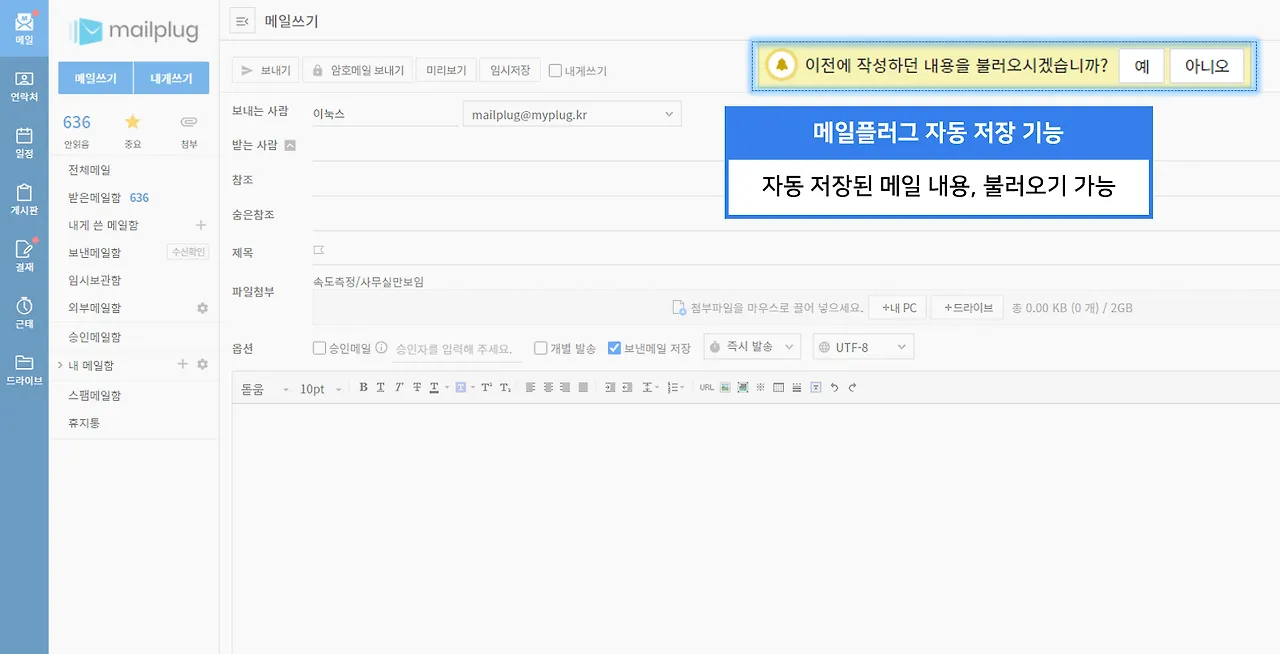This screenshot has width=1280, height=654.
Task: Apply superscript formatting
Action: click(x=487, y=387)
